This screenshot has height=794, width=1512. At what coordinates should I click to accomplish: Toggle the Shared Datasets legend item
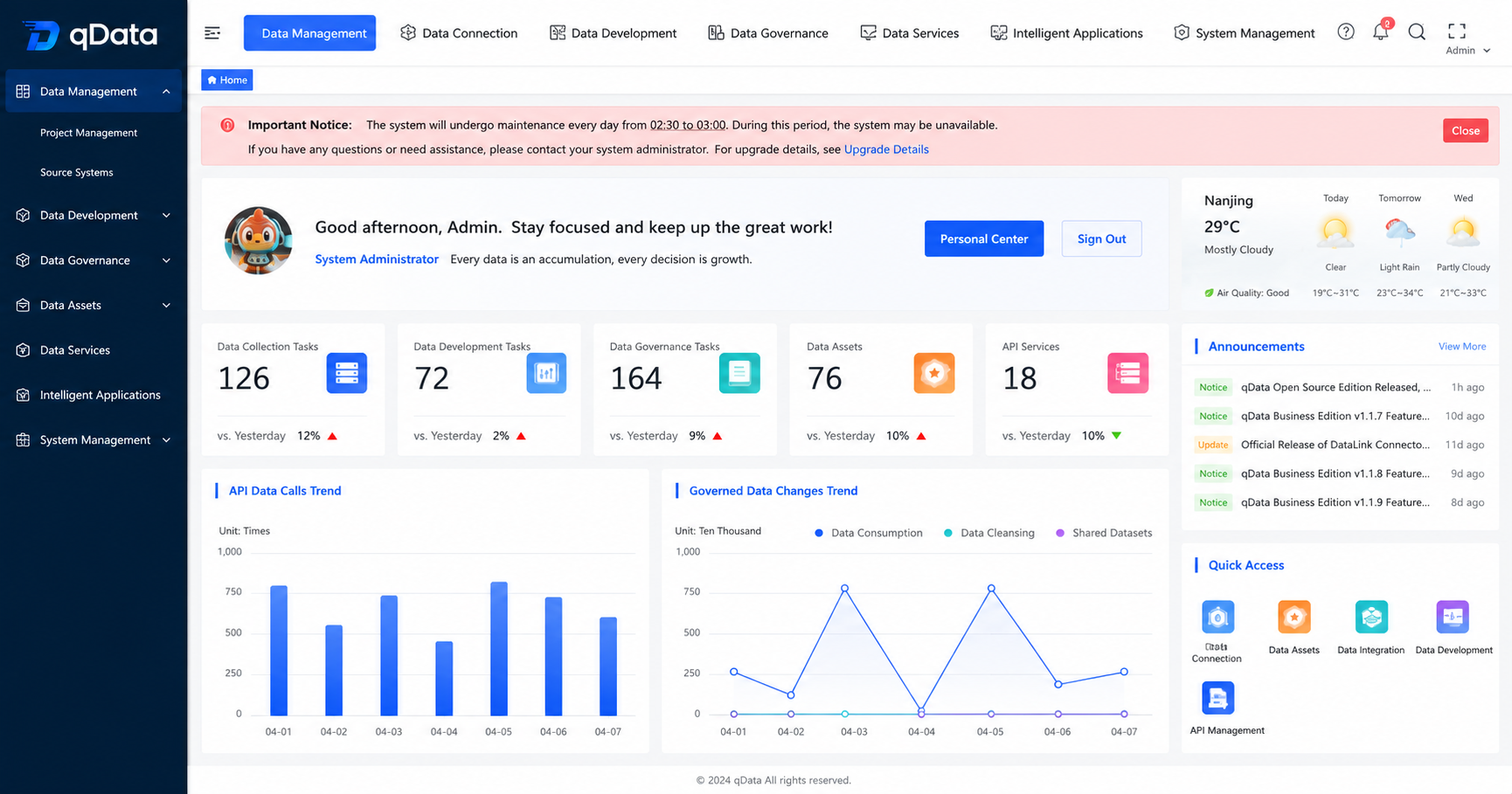point(1104,533)
